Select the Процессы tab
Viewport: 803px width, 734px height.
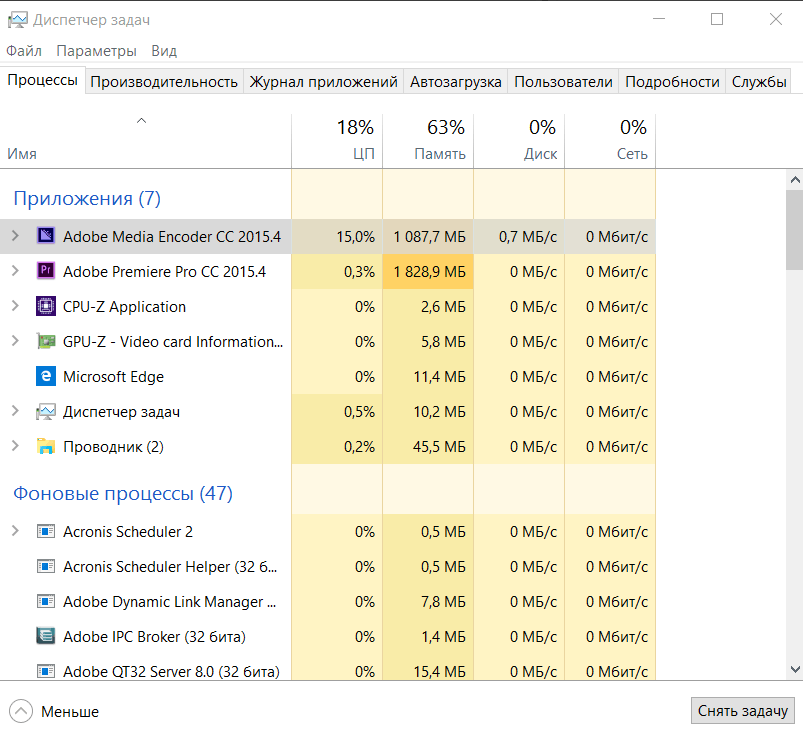coord(43,80)
